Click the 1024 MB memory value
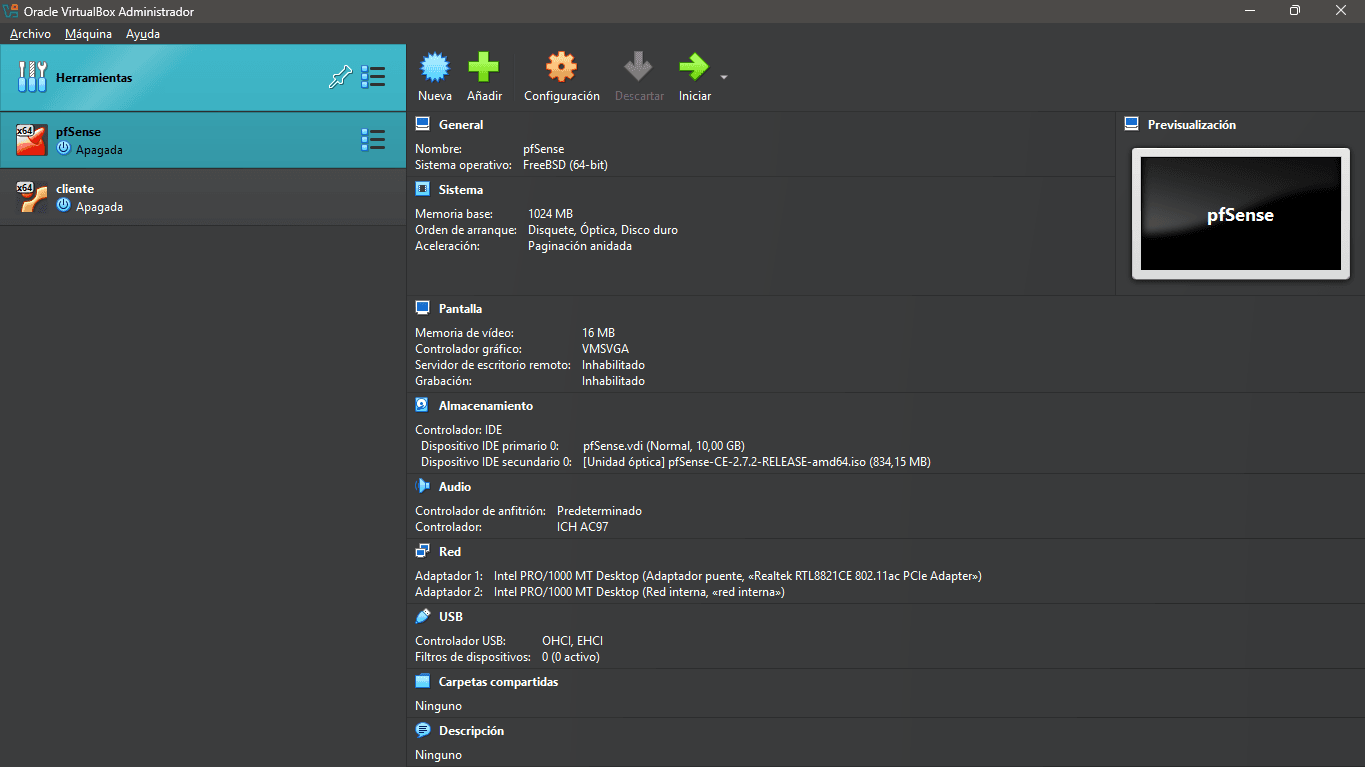The image size is (1365, 767). click(x=550, y=214)
